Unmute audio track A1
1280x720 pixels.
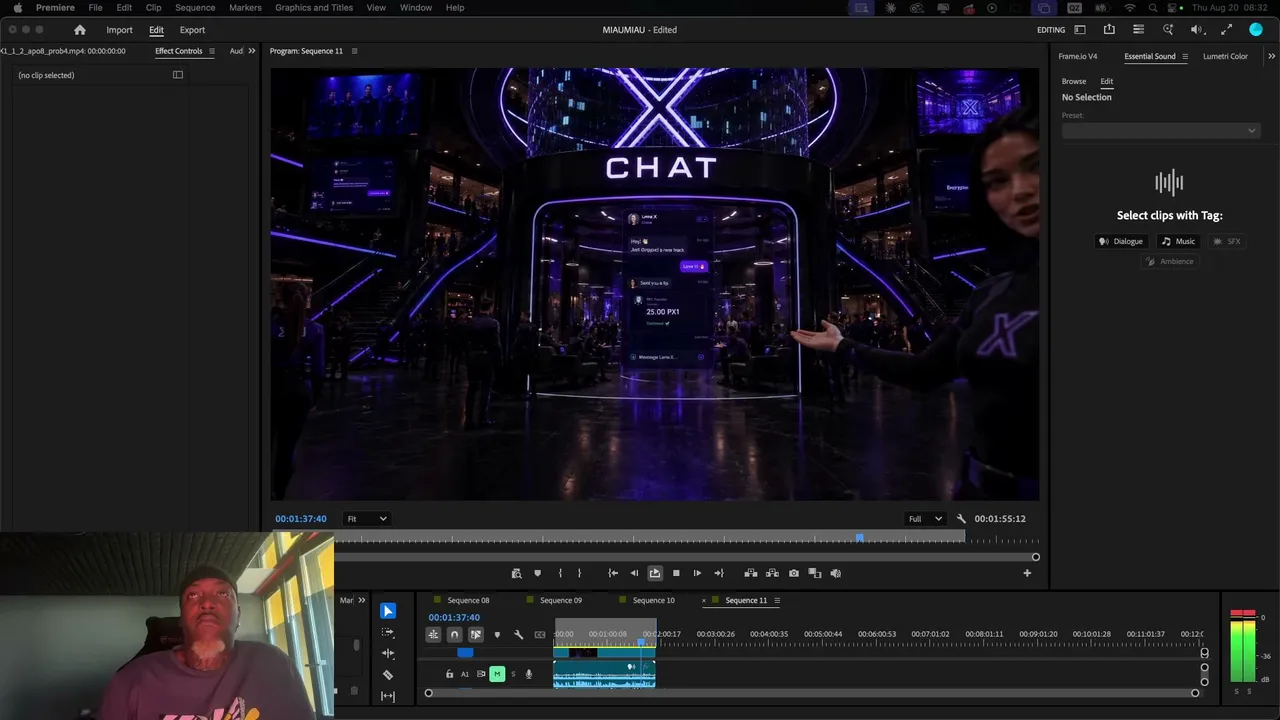pyautogui.click(x=497, y=674)
